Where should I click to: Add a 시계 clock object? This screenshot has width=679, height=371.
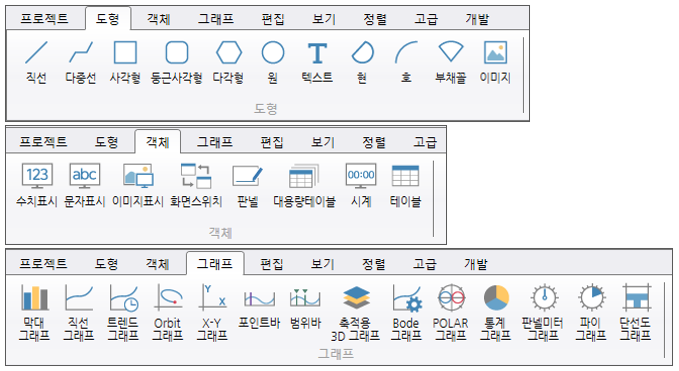click(x=361, y=185)
